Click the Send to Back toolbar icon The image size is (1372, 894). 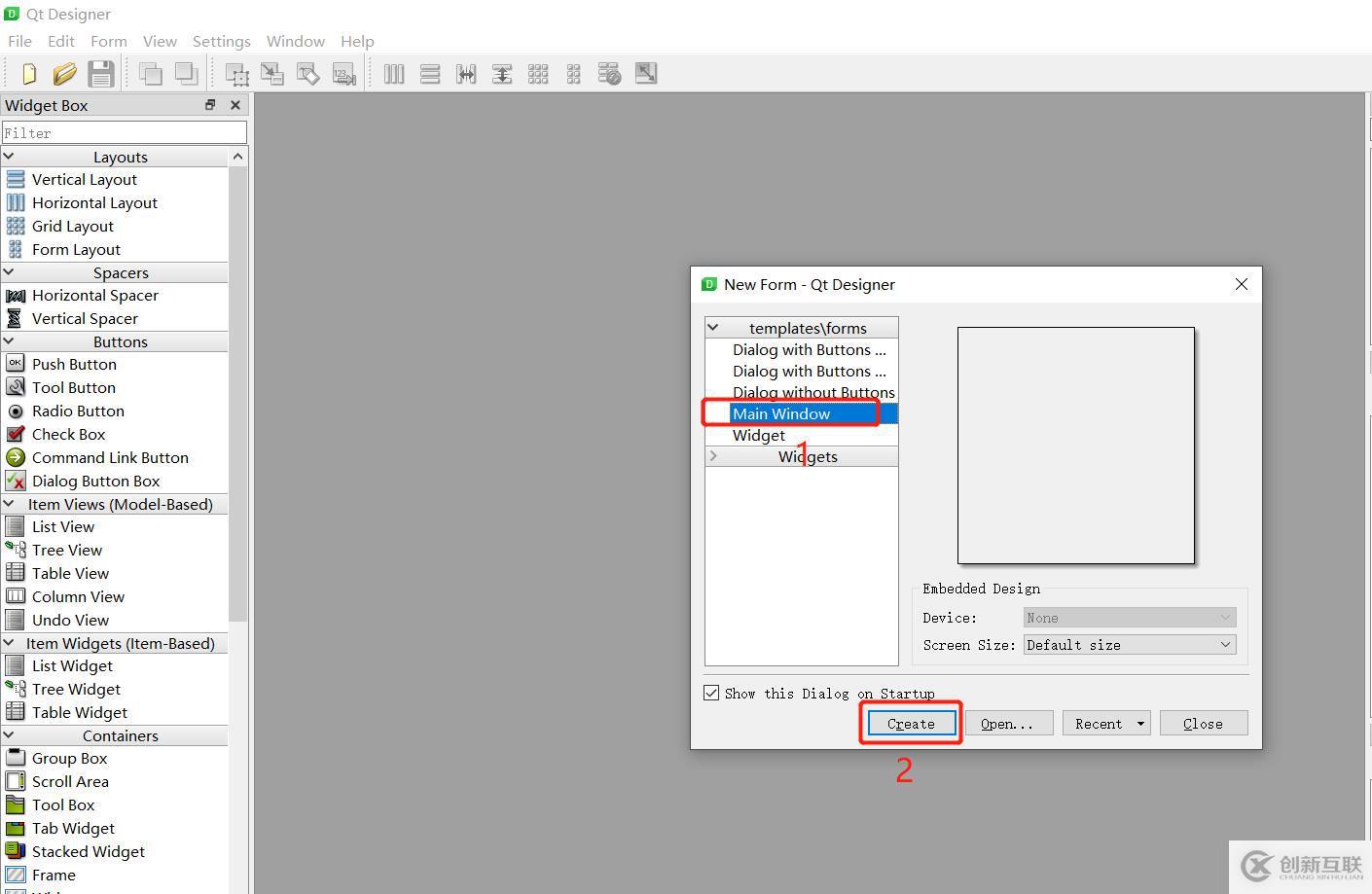[150, 74]
